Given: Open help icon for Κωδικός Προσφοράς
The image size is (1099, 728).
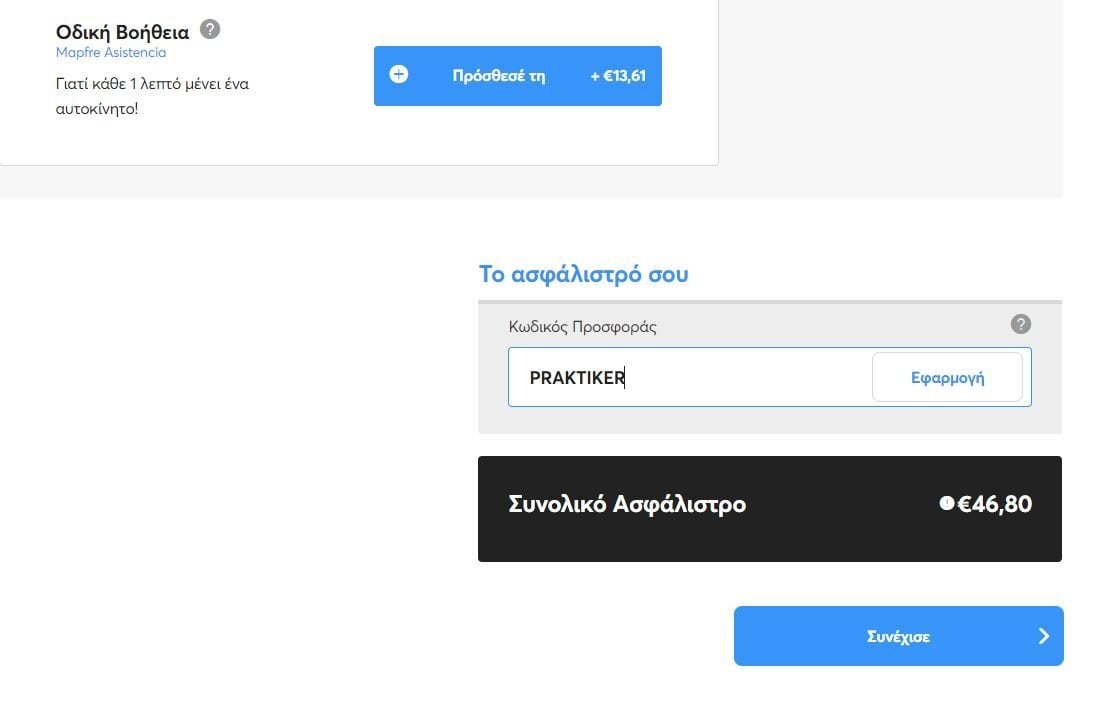Looking at the screenshot, I should pos(1020,324).
